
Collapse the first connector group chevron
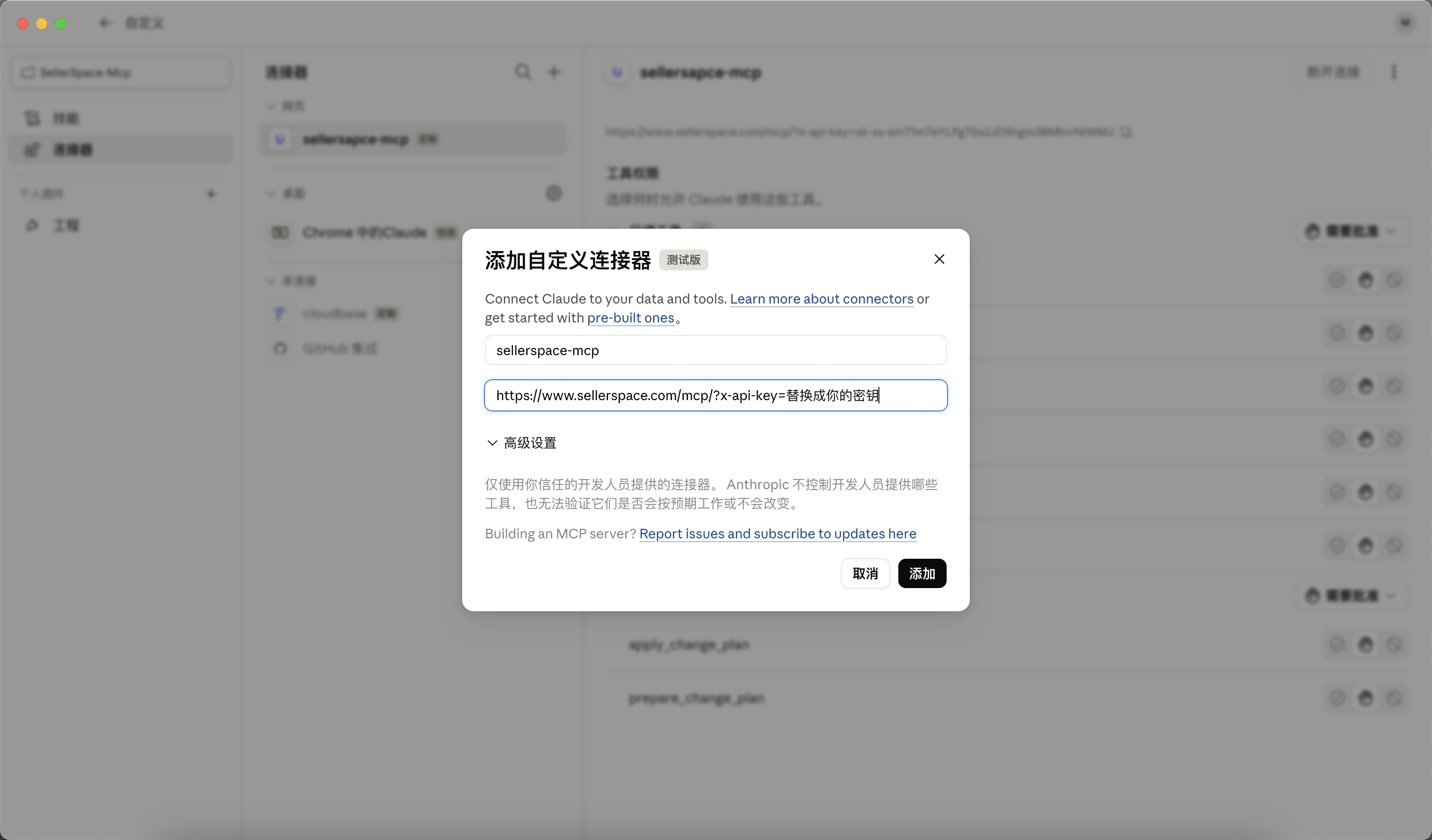[271, 106]
